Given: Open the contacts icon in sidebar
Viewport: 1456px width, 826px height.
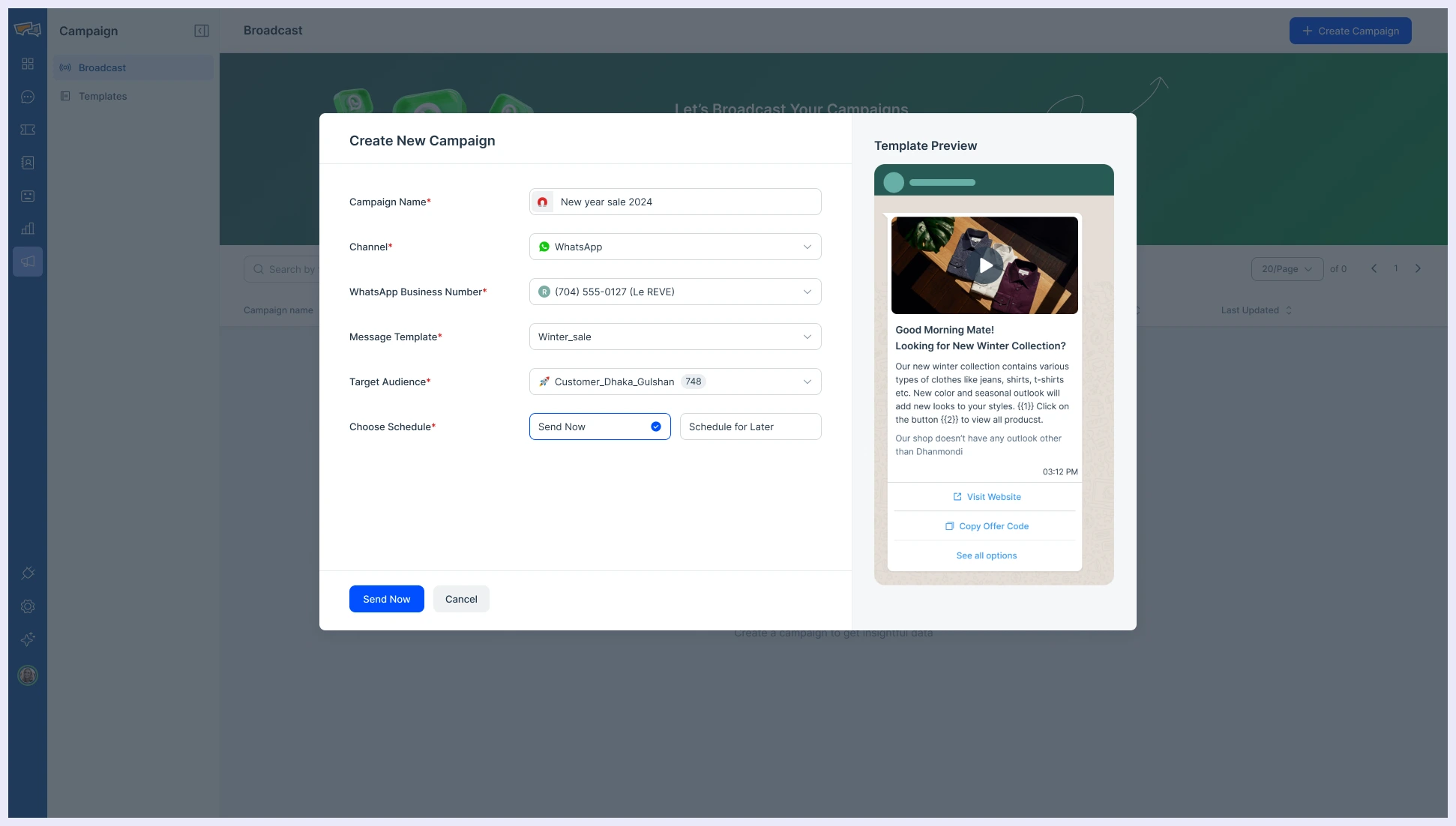Looking at the screenshot, I should [x=28, y=163].
